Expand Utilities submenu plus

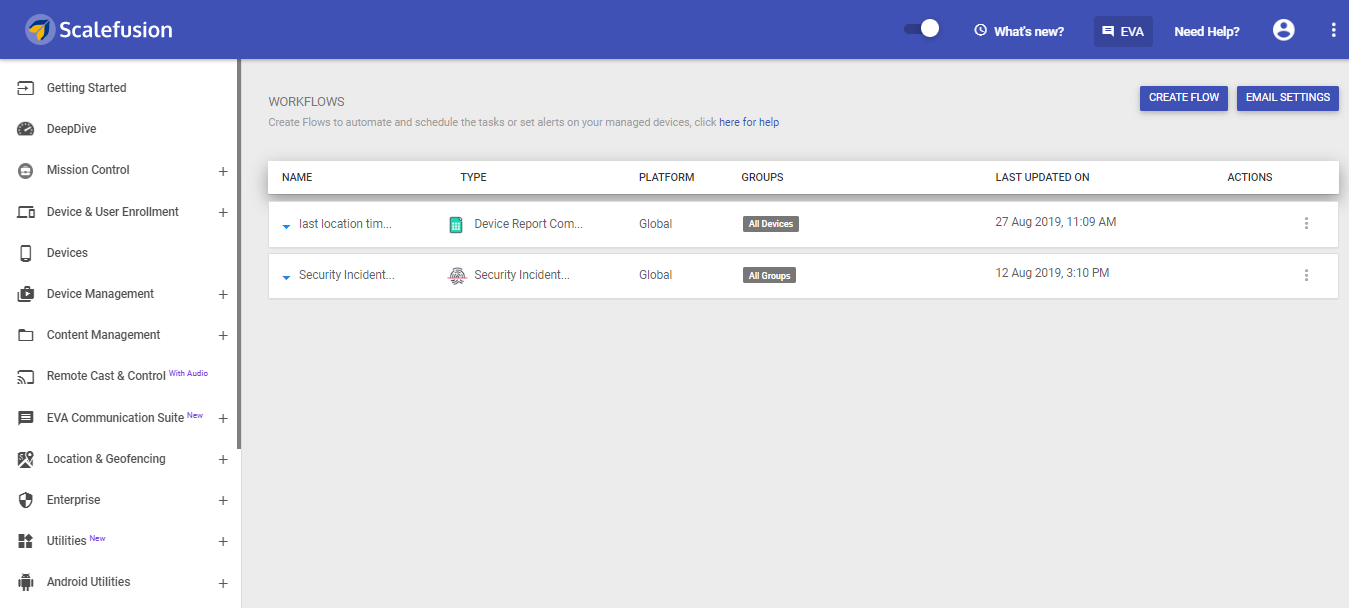click(x=223, y=542)
